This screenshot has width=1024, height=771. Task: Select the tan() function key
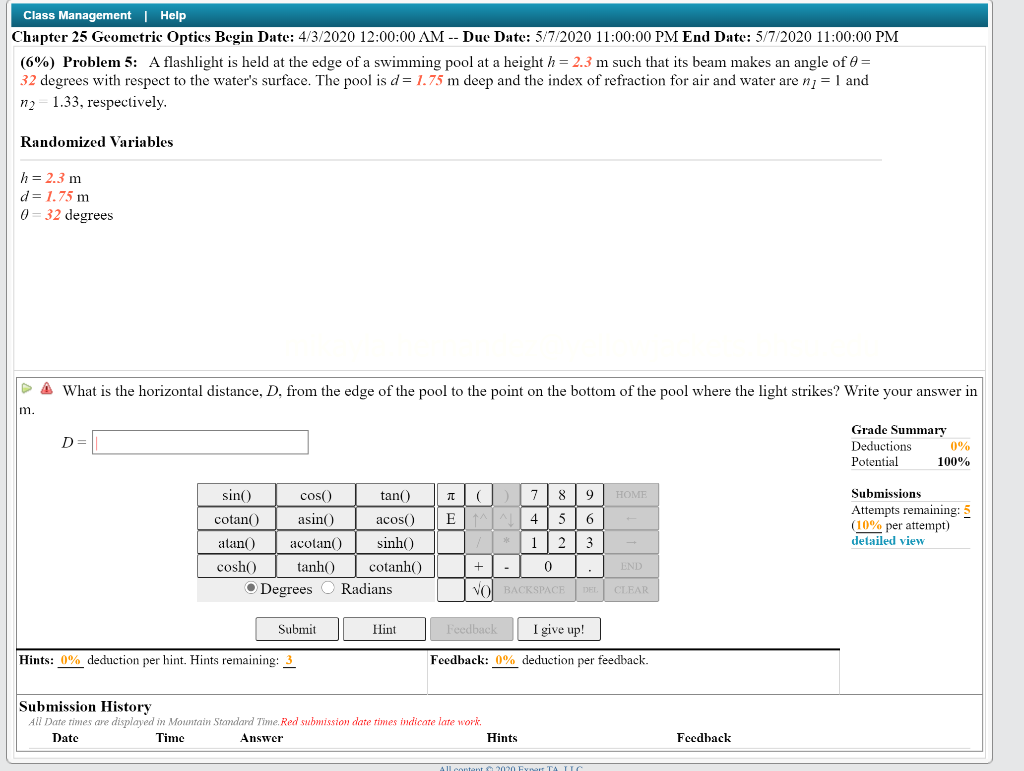(395, 494)
